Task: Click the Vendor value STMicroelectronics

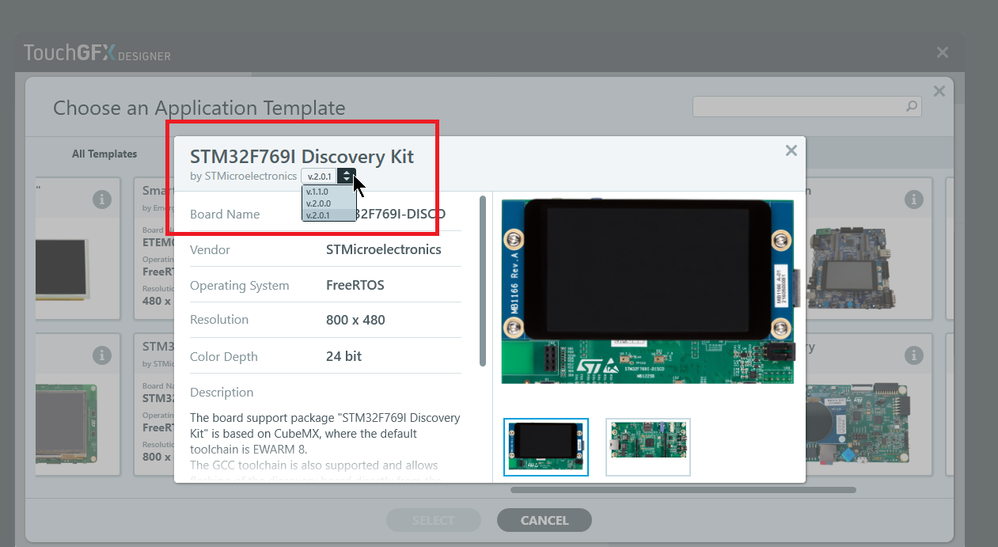Action: [x=384, y=250]
